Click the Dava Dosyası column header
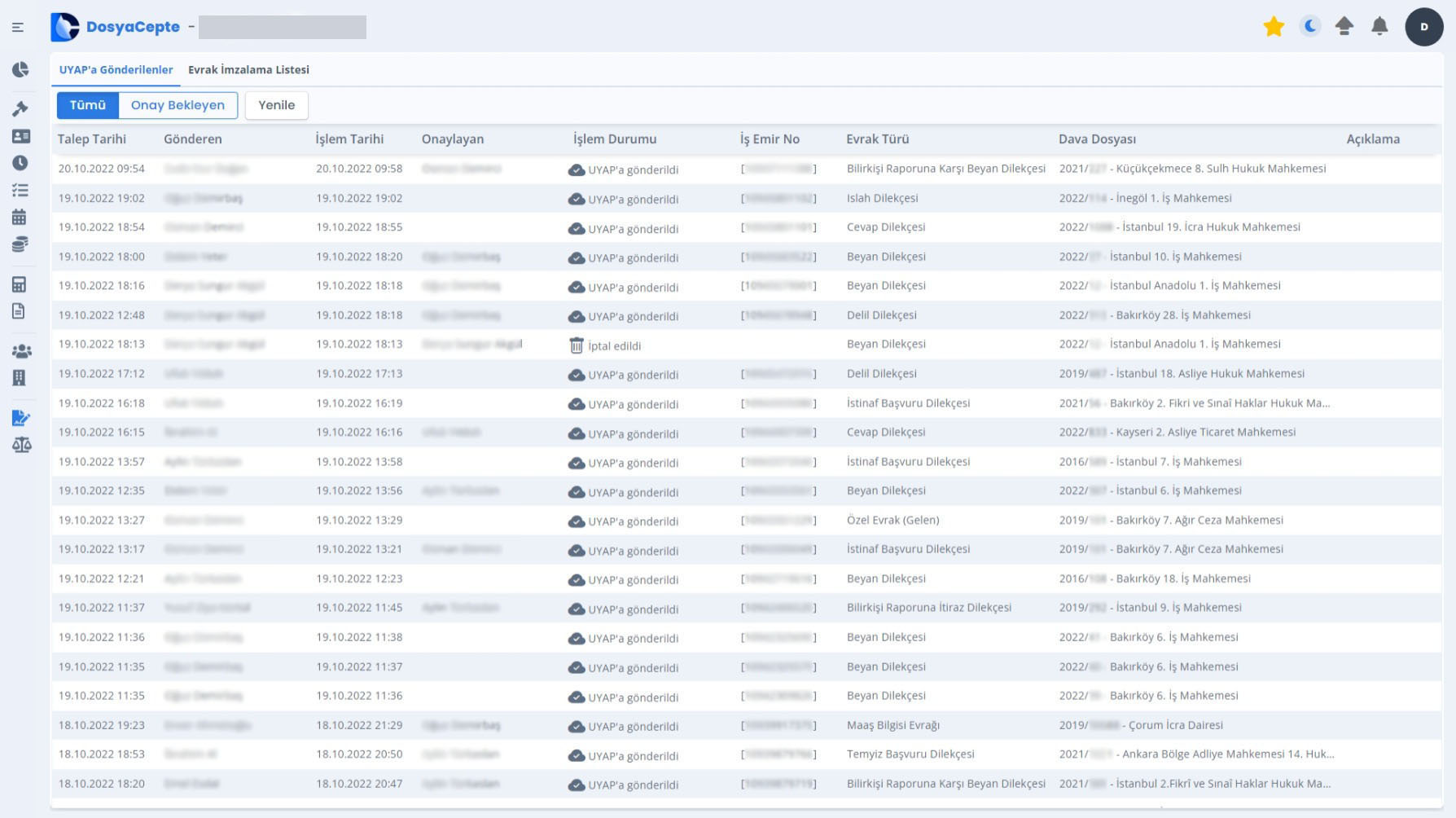This screenshot has height=818, width=1456. [1098, 139]
